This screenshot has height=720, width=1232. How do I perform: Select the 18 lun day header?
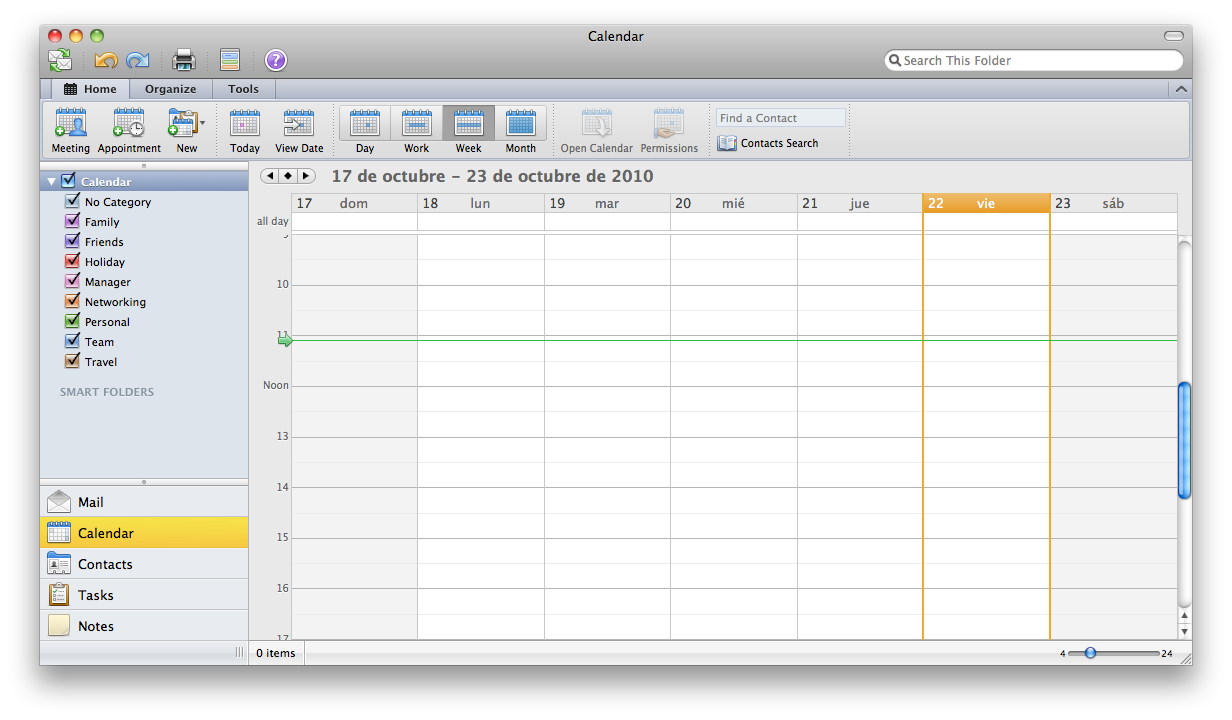[481, 203]
